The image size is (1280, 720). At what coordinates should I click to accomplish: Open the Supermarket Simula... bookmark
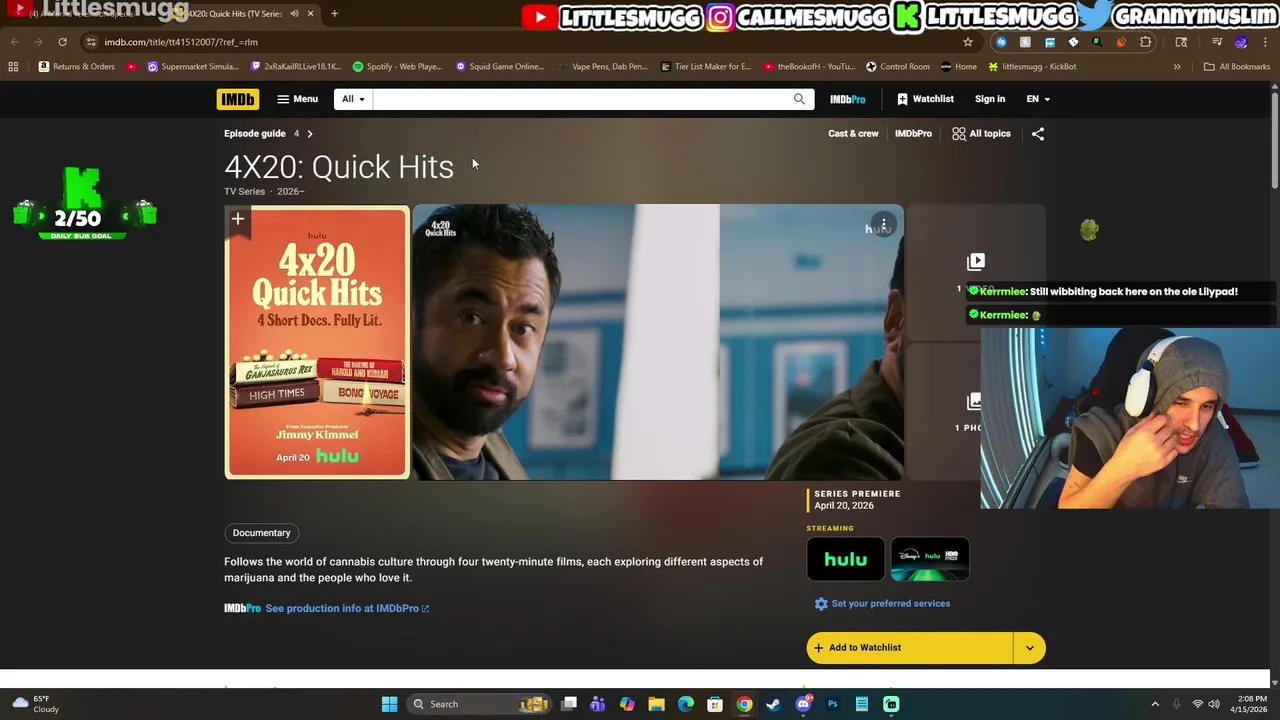click(x=193, y=66)
